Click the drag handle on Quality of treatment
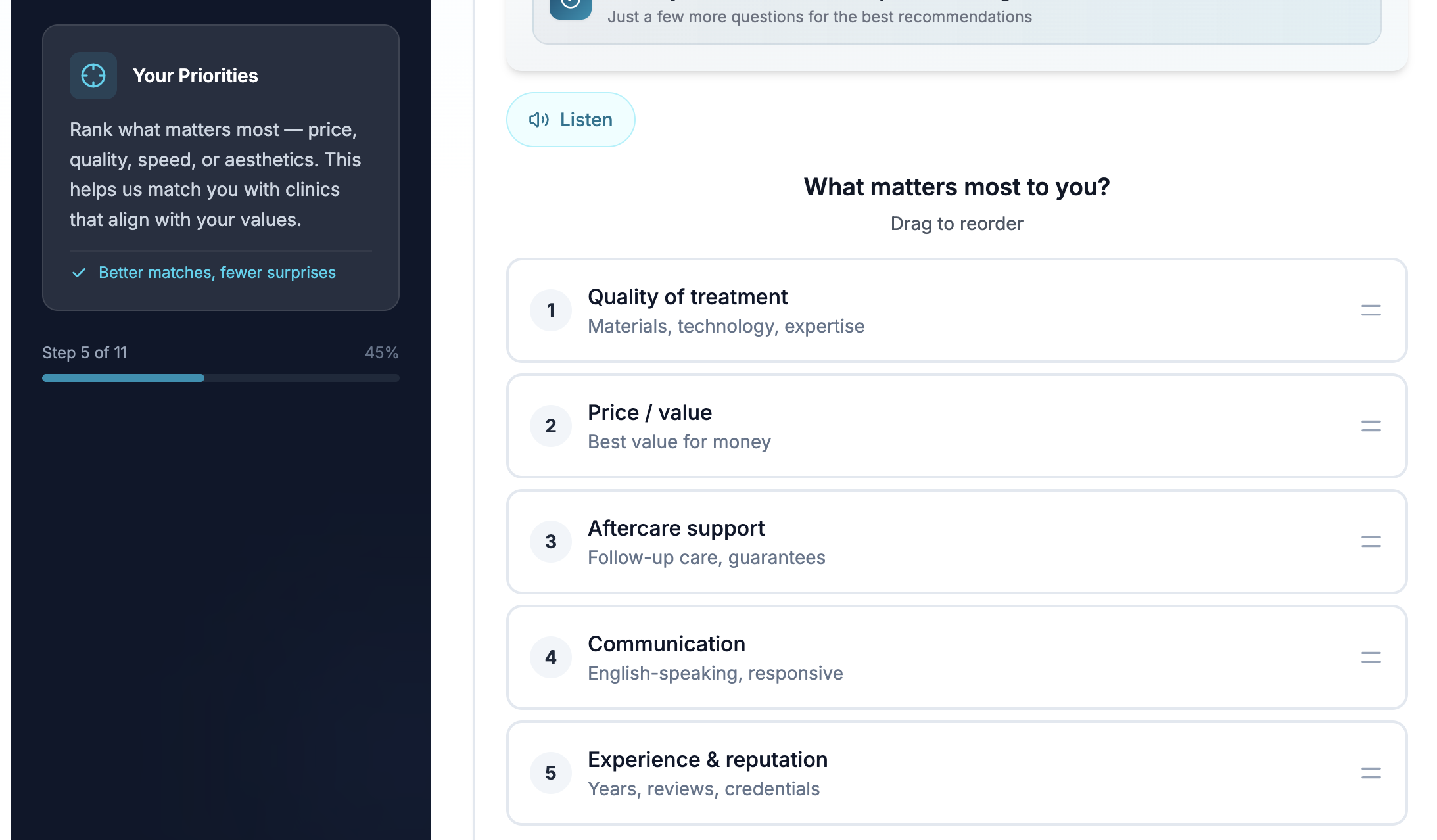Screen dimensions: 1437x840 tap(1371, 310)
